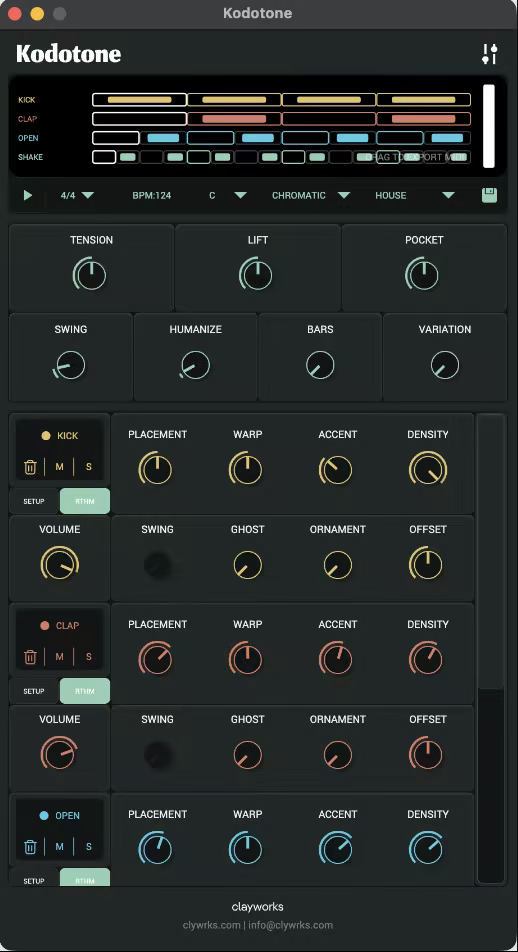Click the KICK VOLUME knob

[x=60, y=565]
